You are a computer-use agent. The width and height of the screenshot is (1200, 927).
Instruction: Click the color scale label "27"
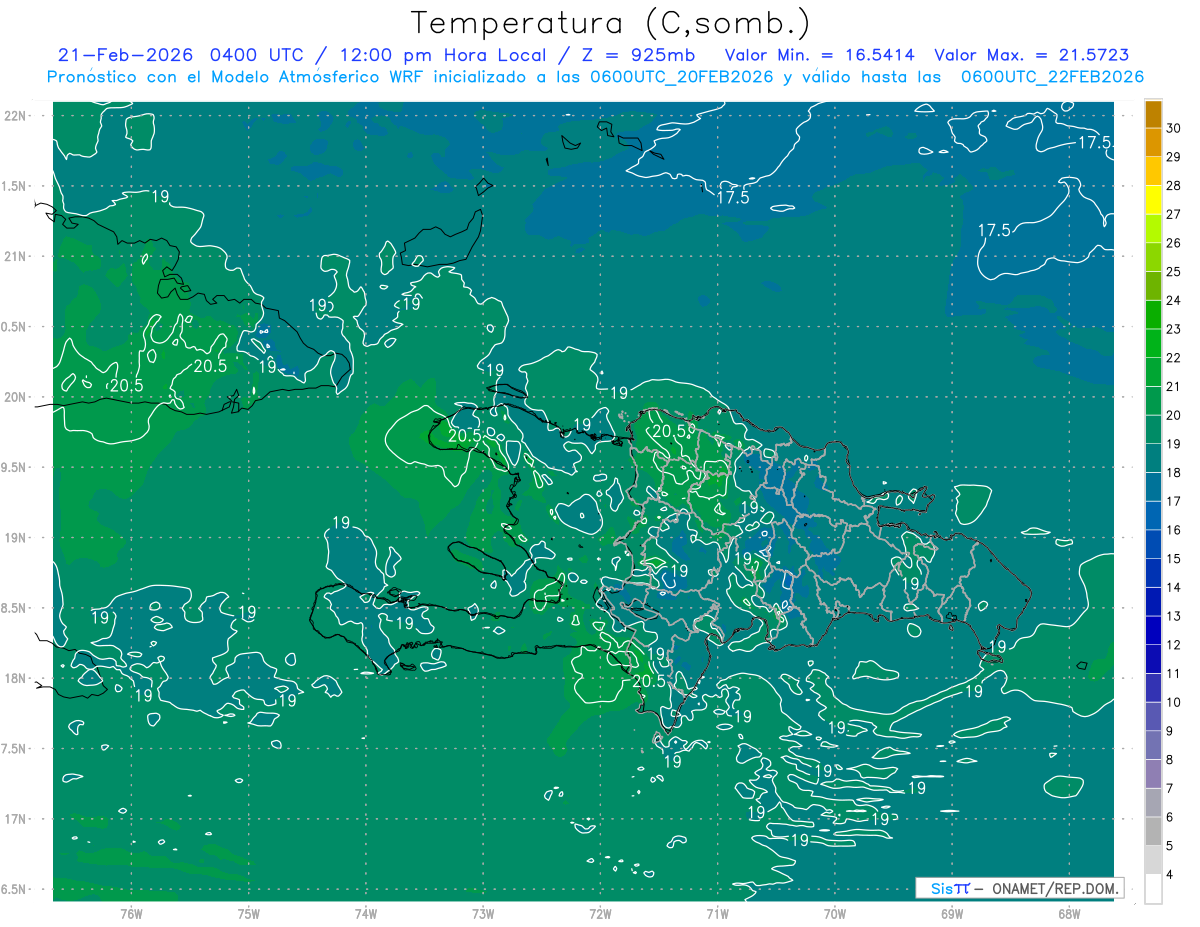(1174, 214)
